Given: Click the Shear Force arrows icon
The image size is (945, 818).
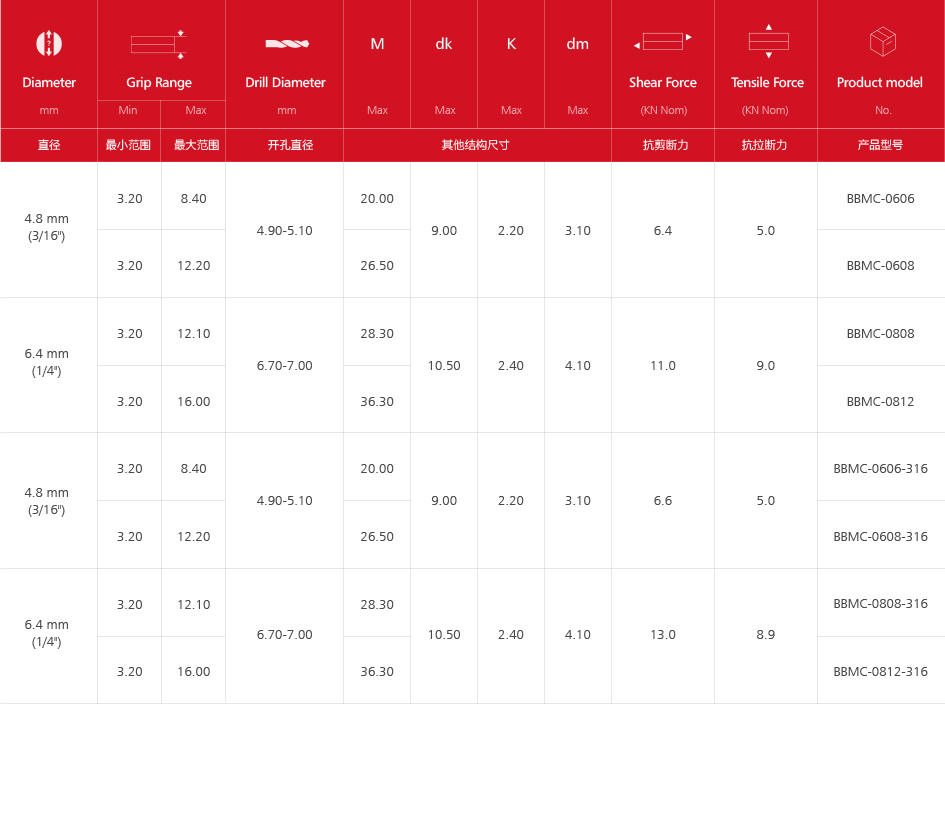Looking at the screenshot, I should pyautogui.click(x=663, y=42).
